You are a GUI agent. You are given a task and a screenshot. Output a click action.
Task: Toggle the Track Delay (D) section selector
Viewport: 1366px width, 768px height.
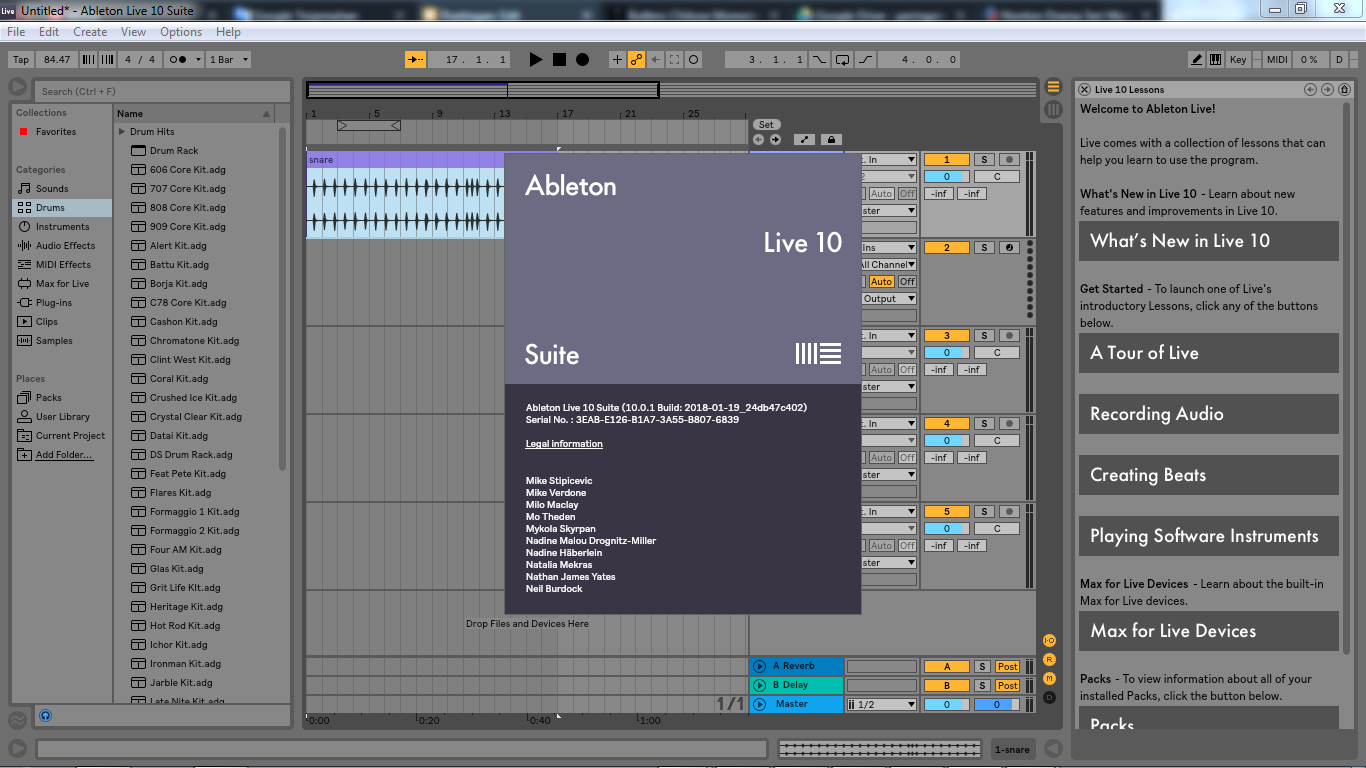point(1050,697)
